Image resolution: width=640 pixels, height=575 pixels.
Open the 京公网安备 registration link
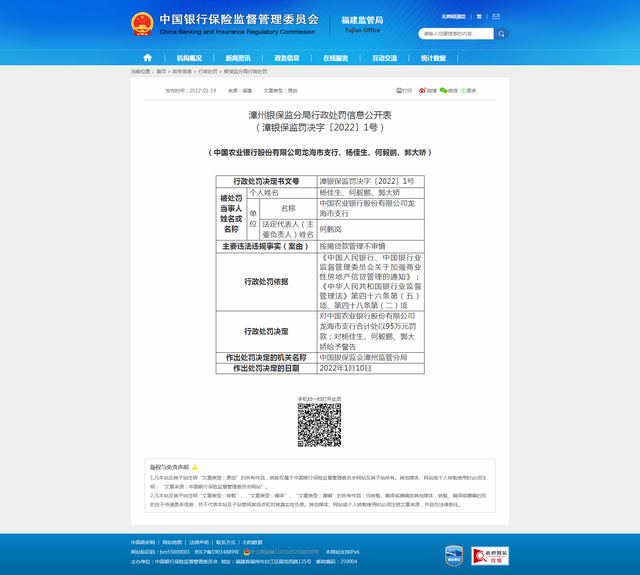pyautogui.click(x=284, y=552)
